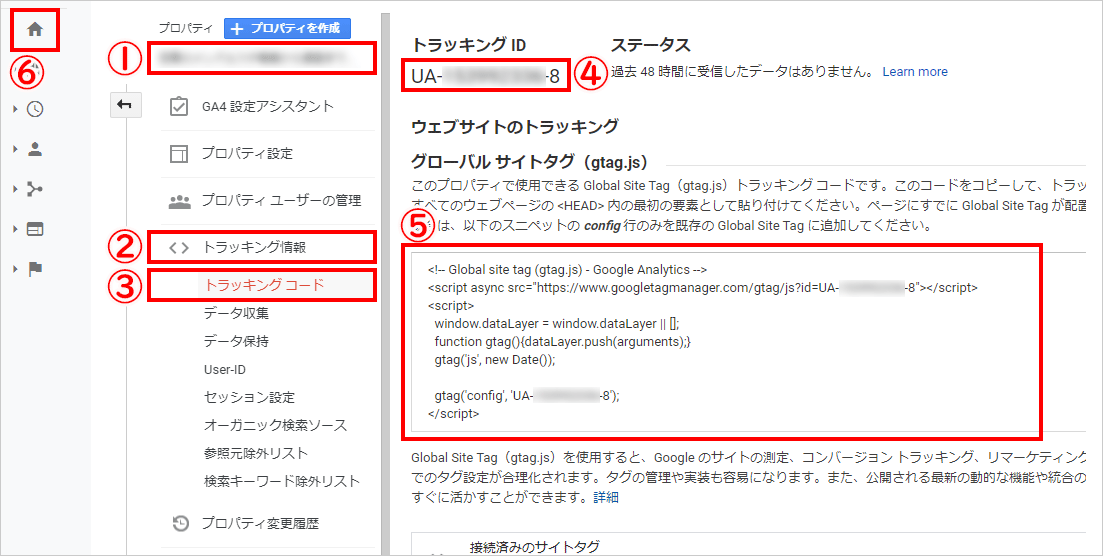Open the Conversions flag icon
Screen dimensions: 1103x556
point(34,269)
